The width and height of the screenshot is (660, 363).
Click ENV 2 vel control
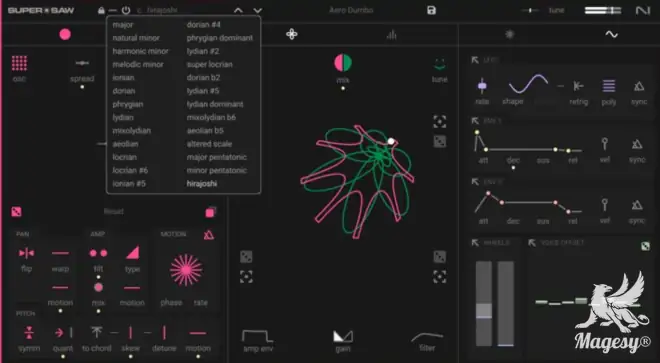coord(604,205)
